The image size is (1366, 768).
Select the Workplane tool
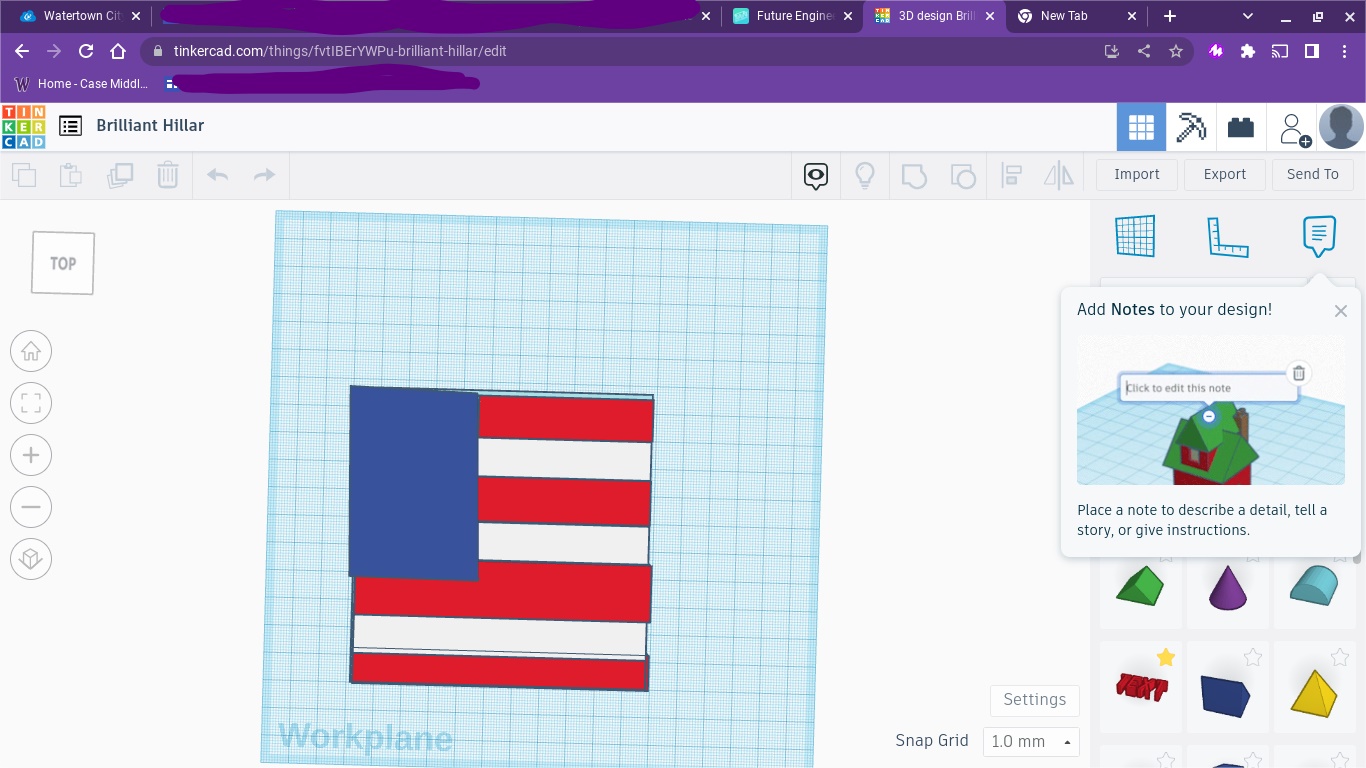1135,237
